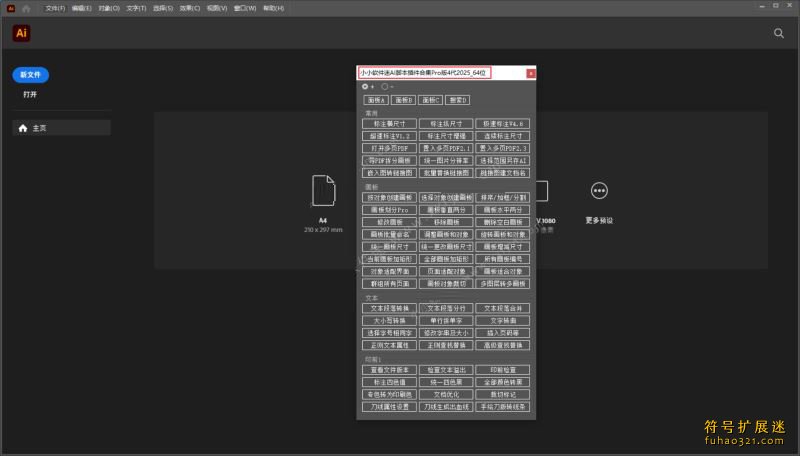Select the "-" radio button
800x456 pixels.
coord(385,86)
